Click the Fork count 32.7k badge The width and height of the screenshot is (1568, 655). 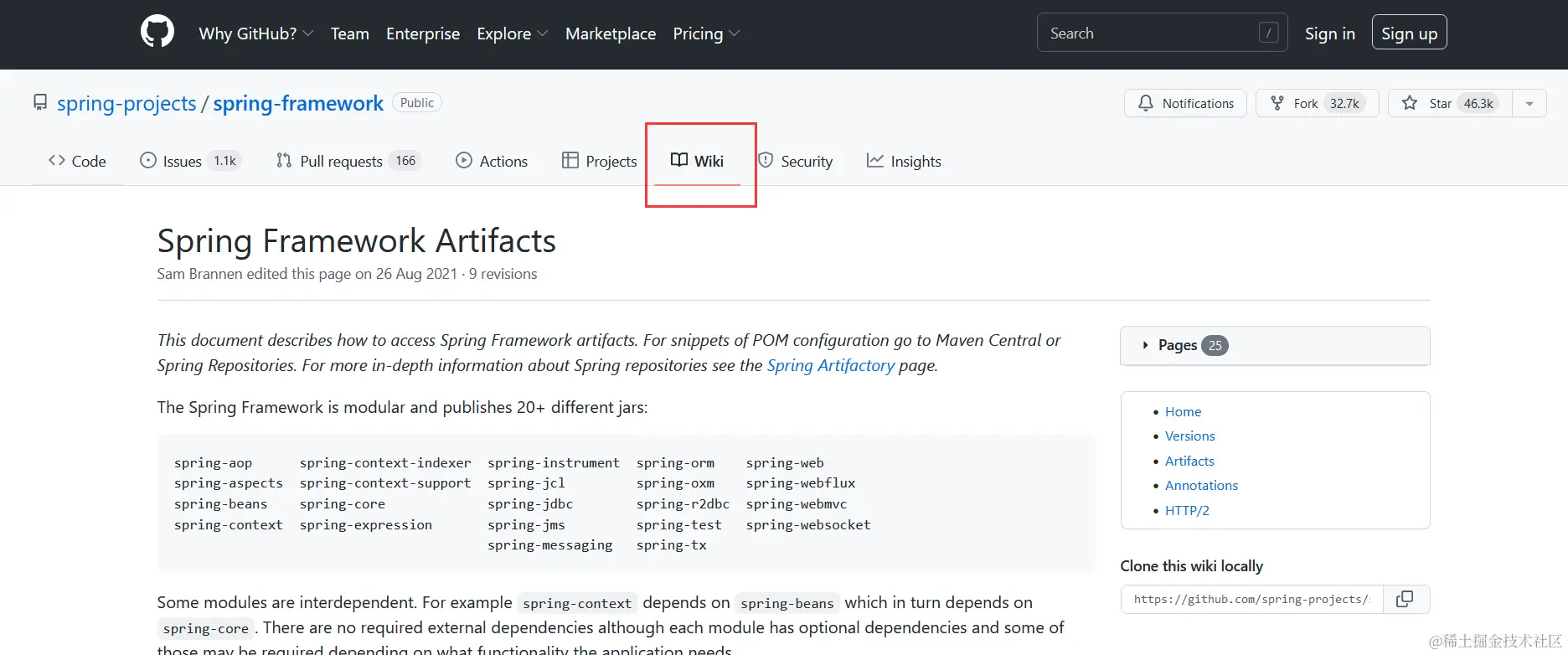[1344, 103]
